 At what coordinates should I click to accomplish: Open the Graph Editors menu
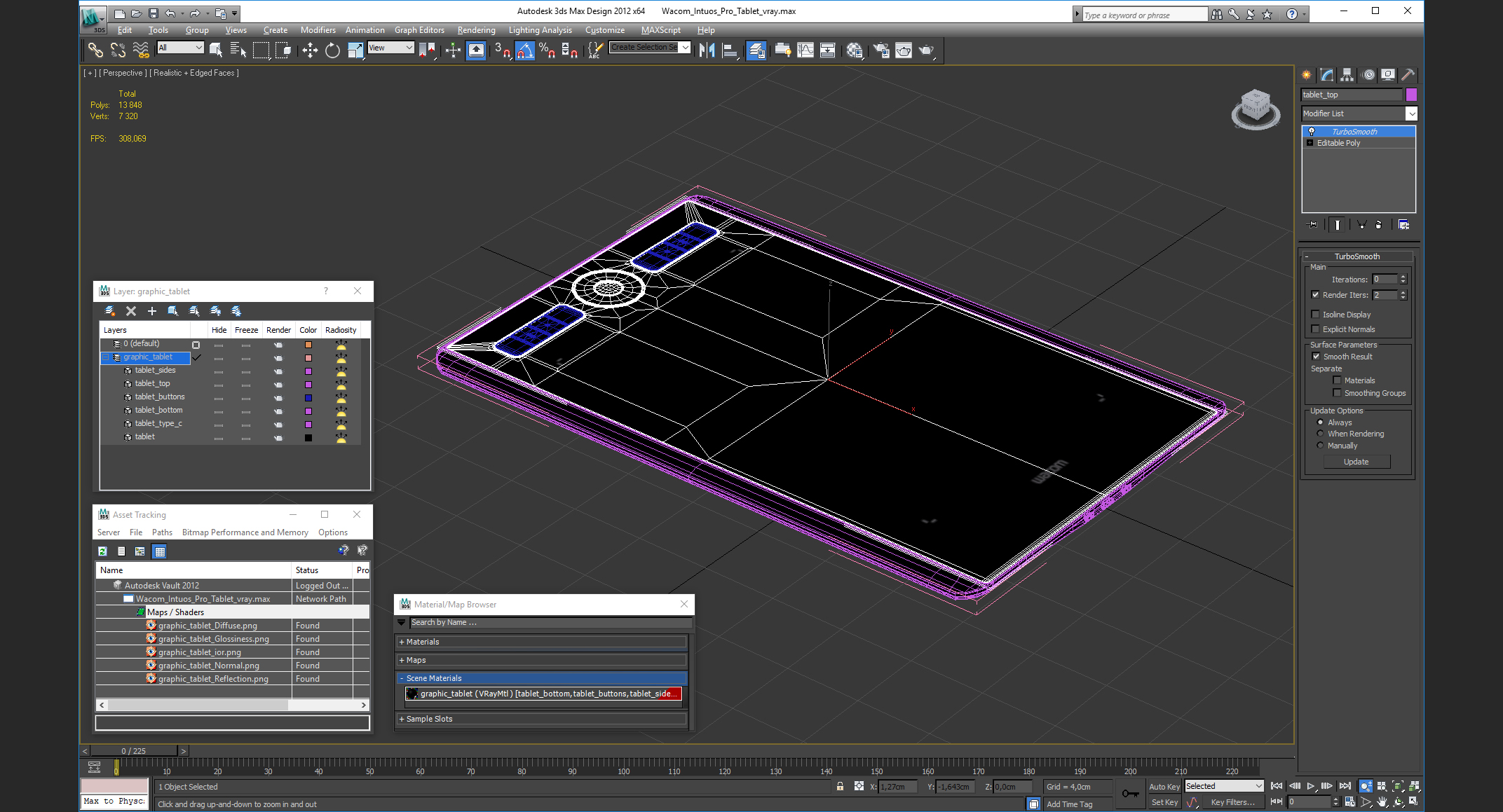pos(419,30)
